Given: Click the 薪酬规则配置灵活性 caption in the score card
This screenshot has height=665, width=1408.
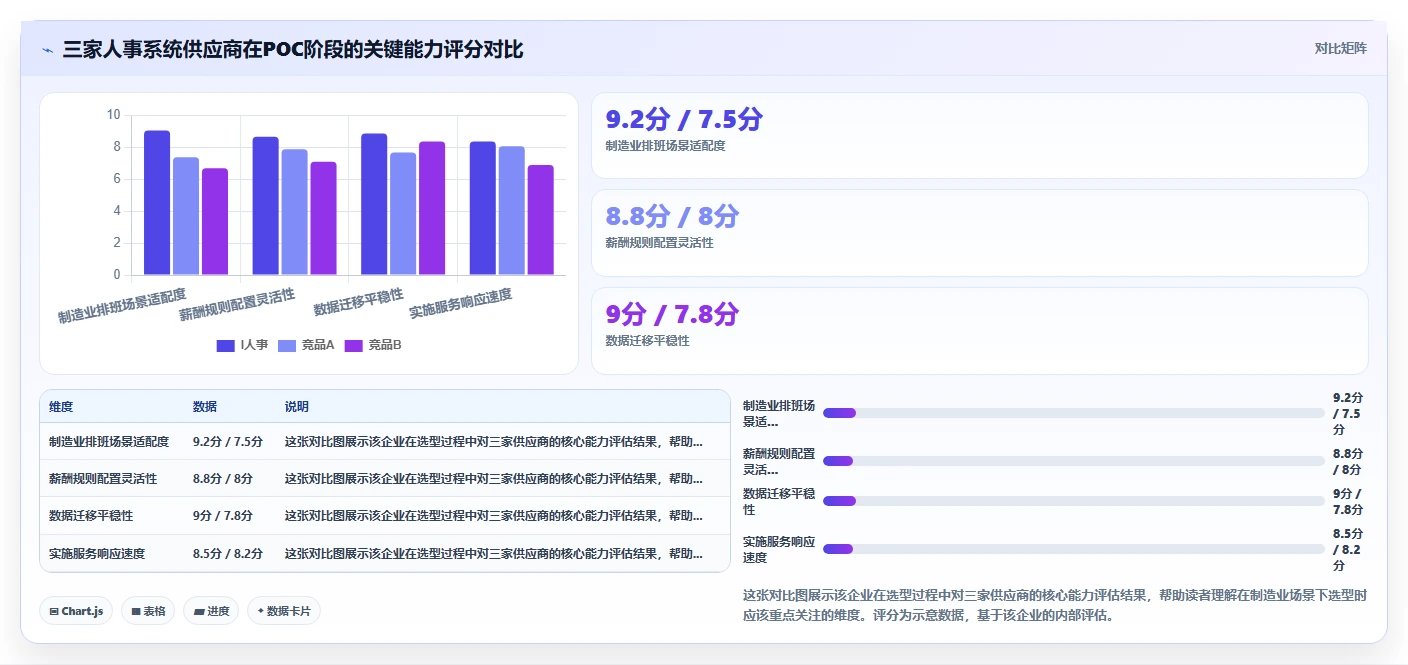Looking at the screenshot, I should 659,243.
